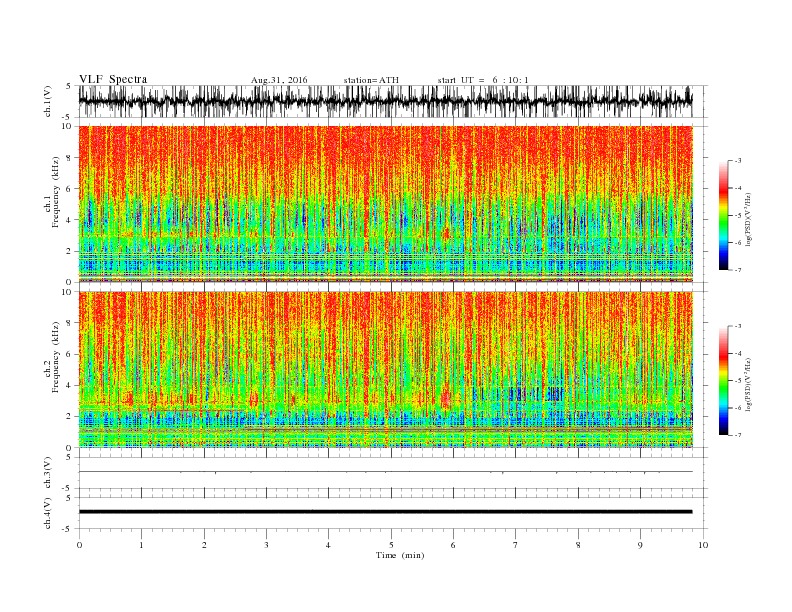Click the "ch.1(V)" waveform axis label

tap(48, 101)
